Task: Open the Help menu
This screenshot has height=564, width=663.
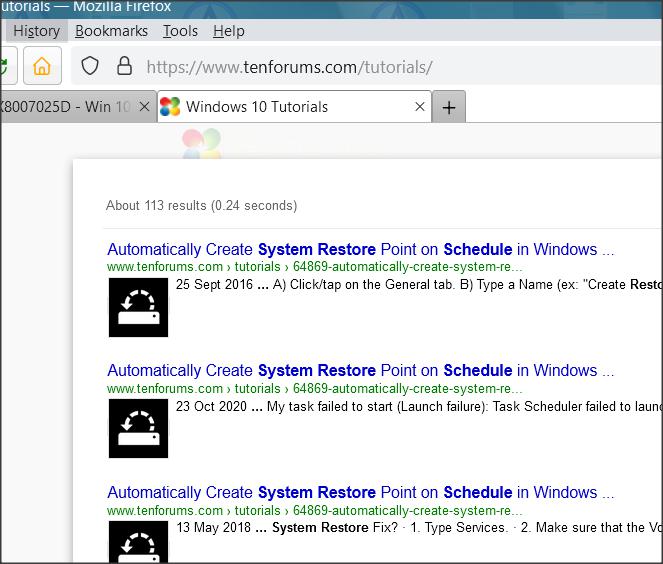Action: tap(228, 31)
